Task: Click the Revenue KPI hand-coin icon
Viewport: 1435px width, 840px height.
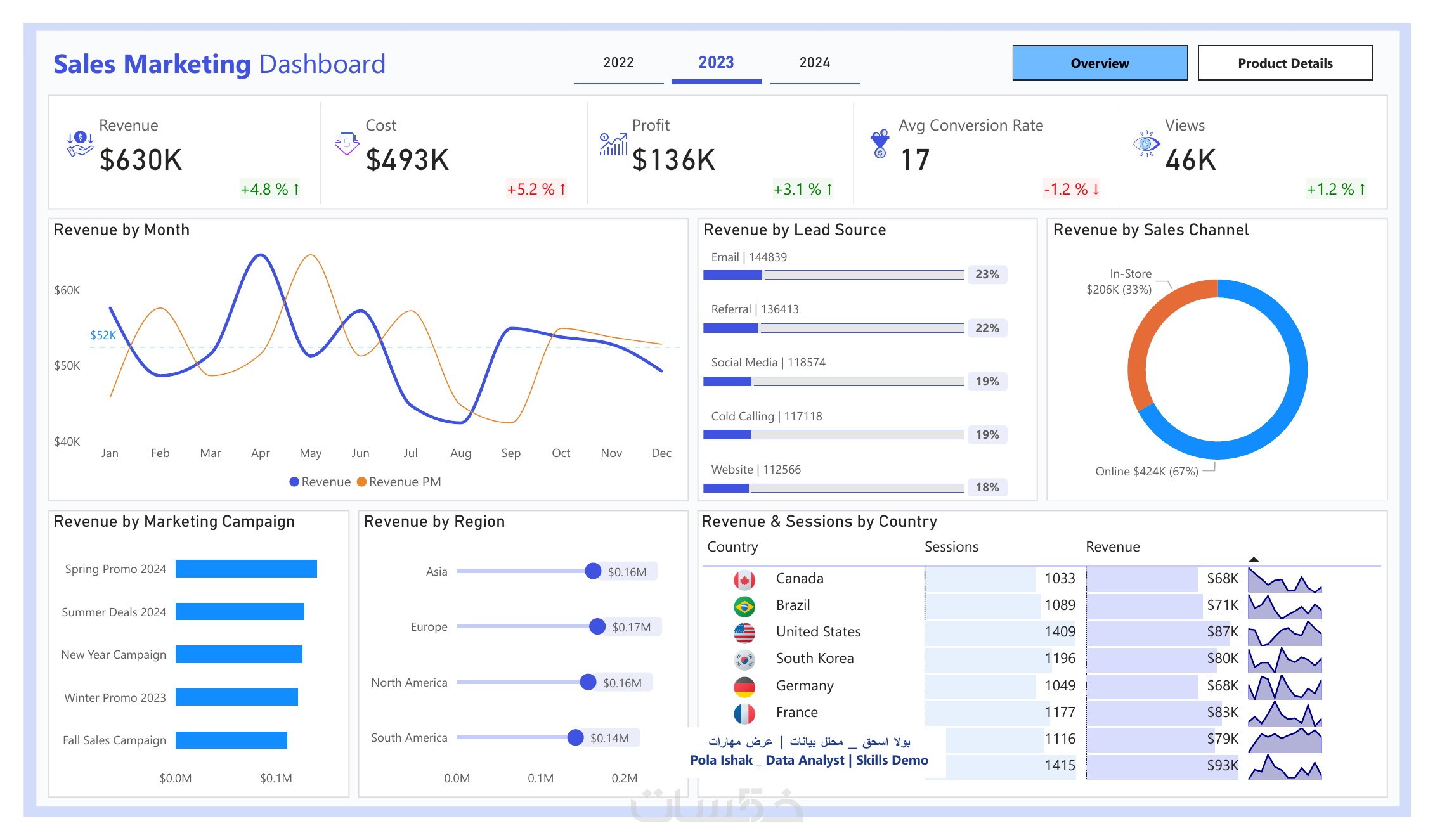Action: coord(80,144)
